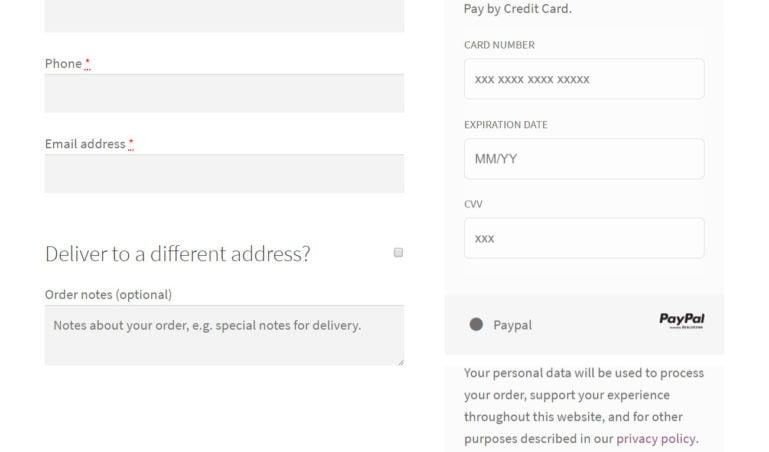Click the input field above Phone

(x=224, y=16)
